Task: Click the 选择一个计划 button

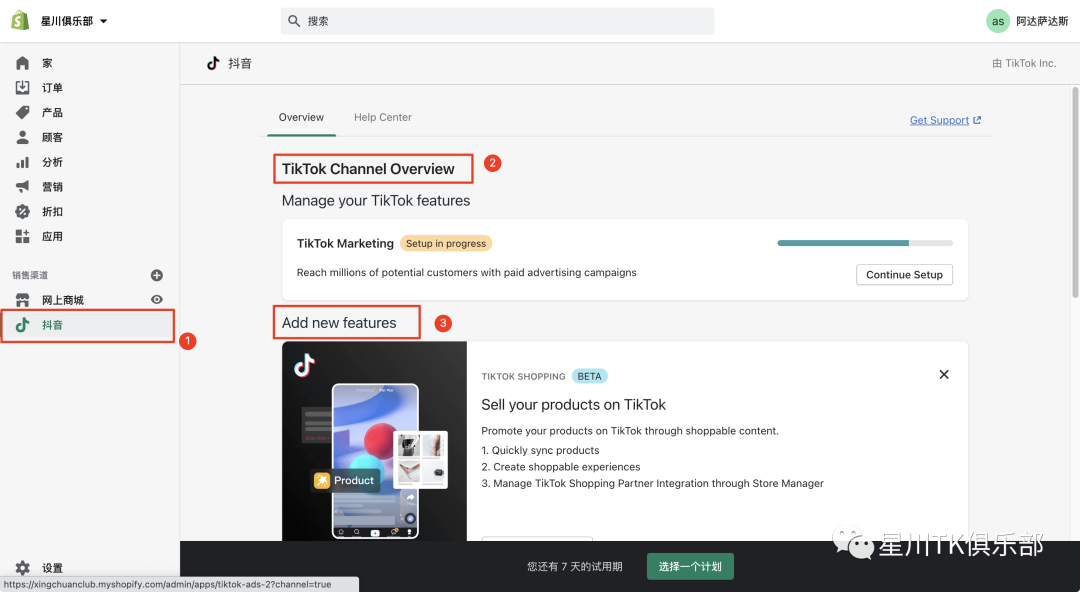Action: click(689, 567)
